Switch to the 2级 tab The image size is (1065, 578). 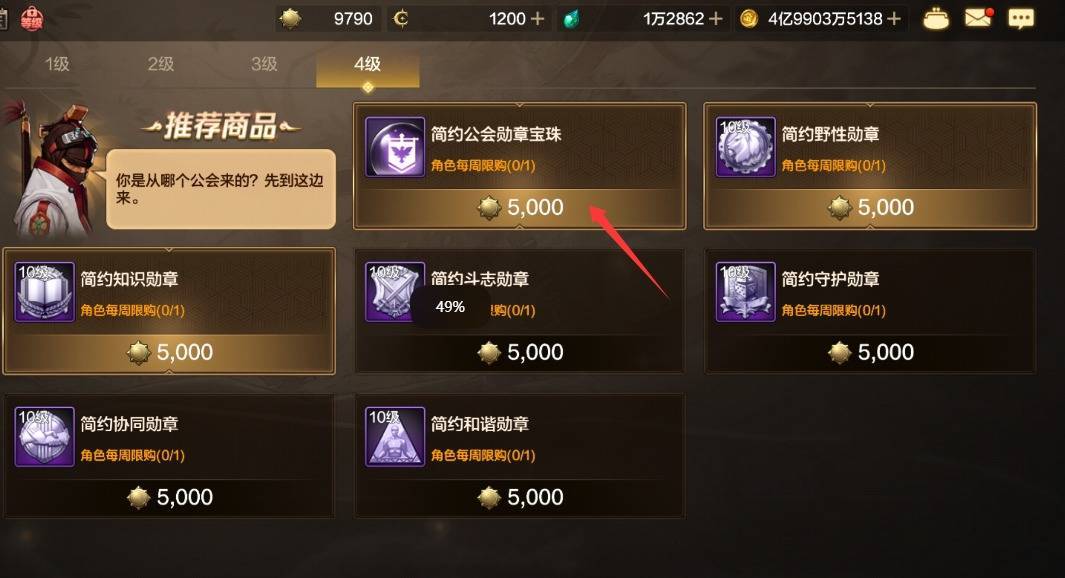click(x=161, y=65)
